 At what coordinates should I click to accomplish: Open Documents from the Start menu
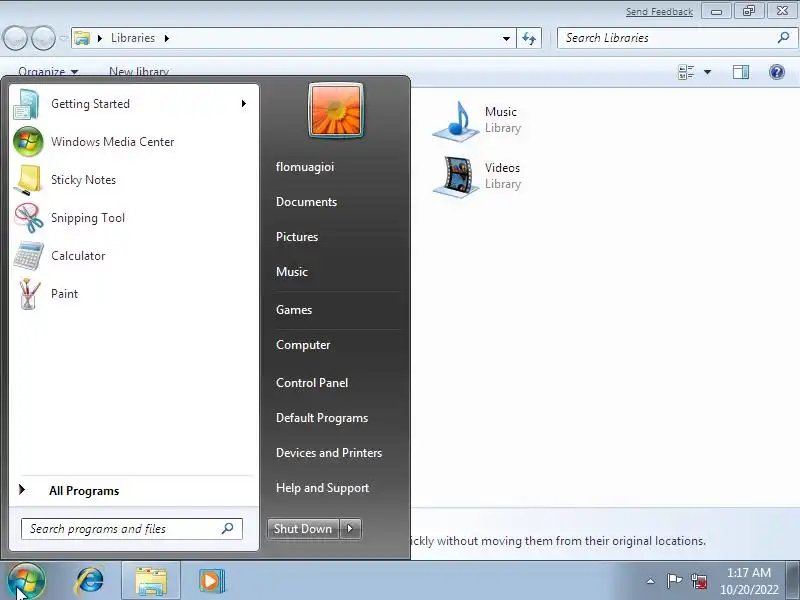click(307, 202)
